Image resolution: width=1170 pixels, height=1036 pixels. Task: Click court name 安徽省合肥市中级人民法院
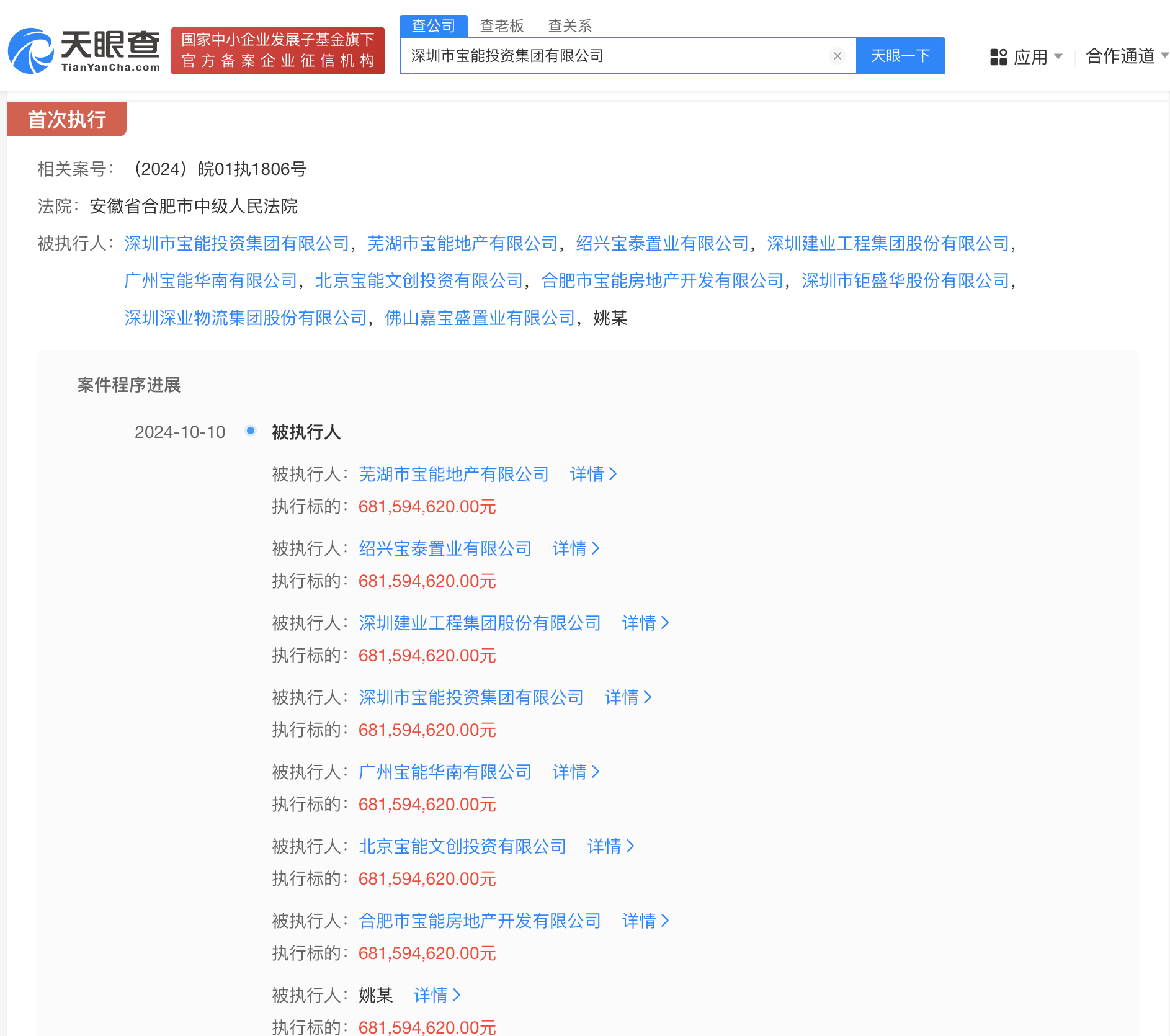coord(194,207)
